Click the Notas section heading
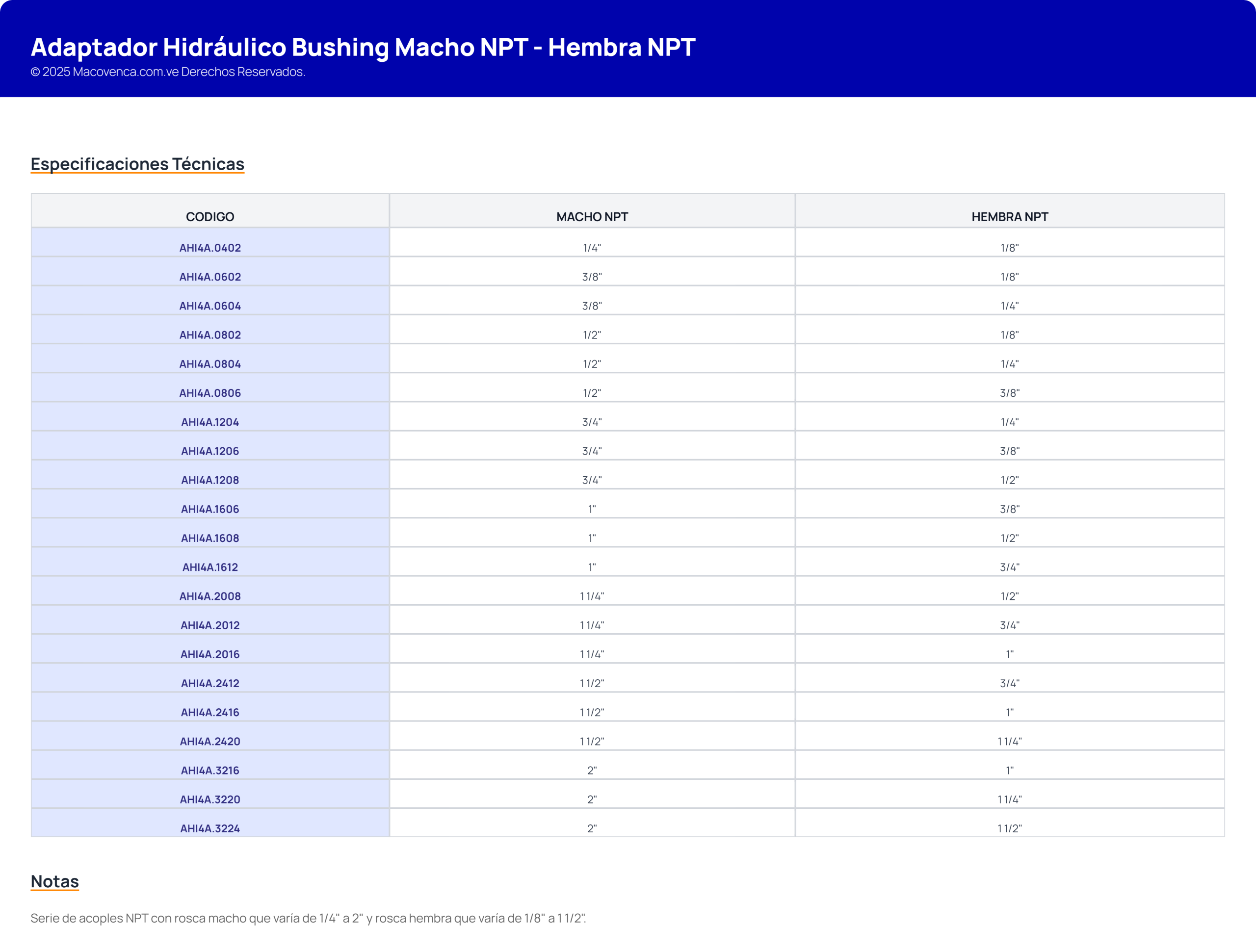The width and height of the screenshot is (1256, 952). click(54, 881)
